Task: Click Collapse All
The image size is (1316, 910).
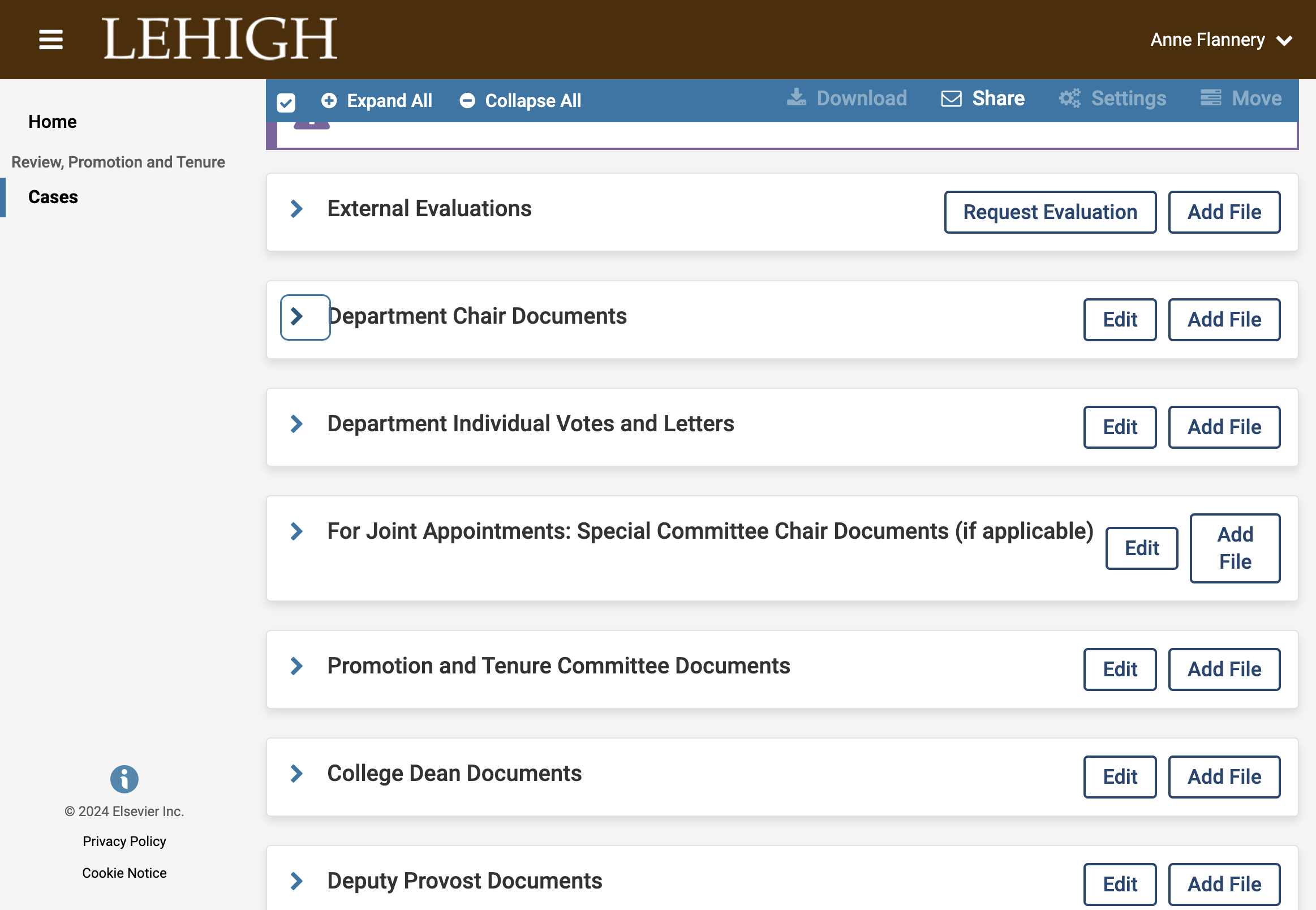Action: coord(521,101)
